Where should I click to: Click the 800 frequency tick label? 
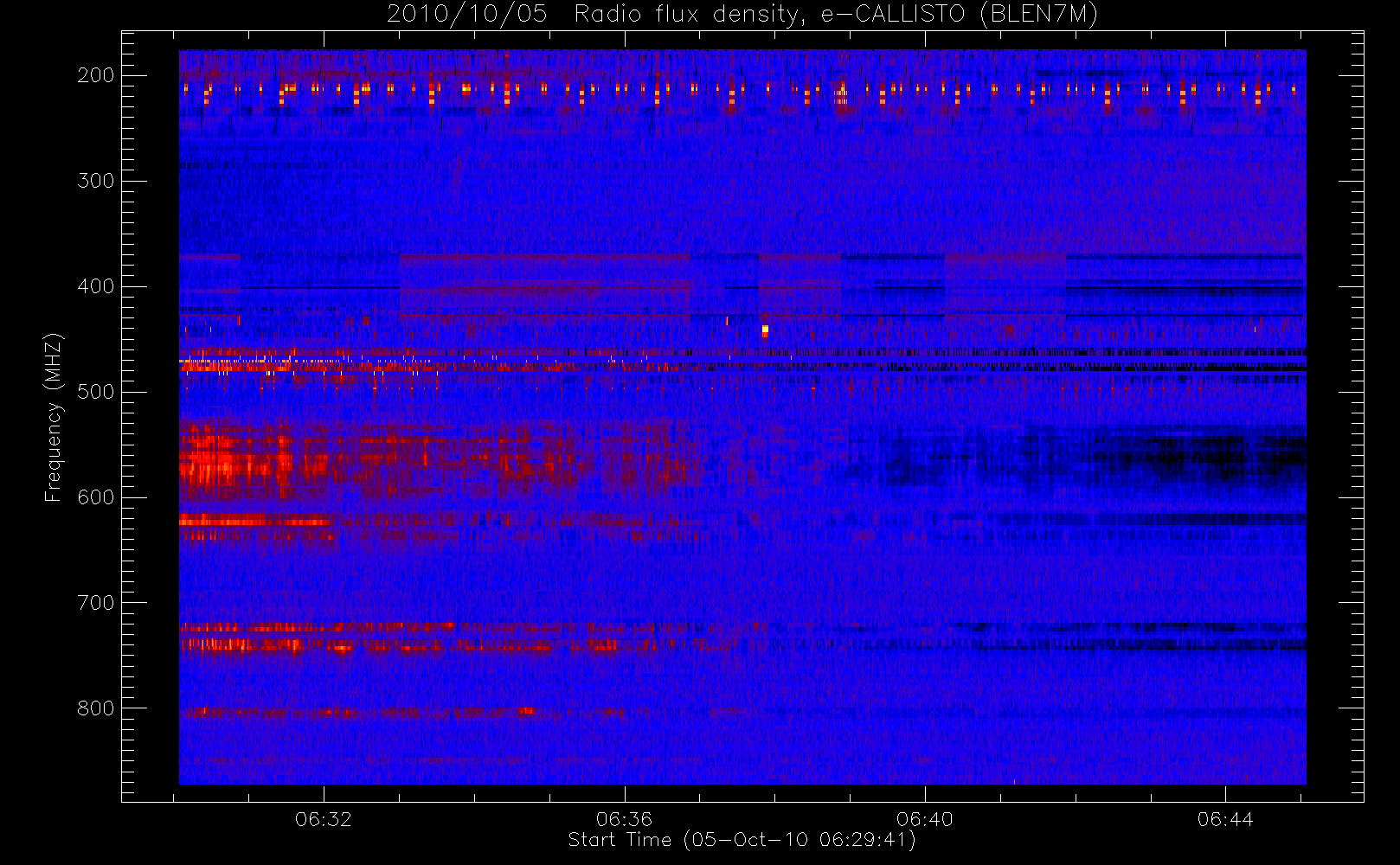point(95,708)
